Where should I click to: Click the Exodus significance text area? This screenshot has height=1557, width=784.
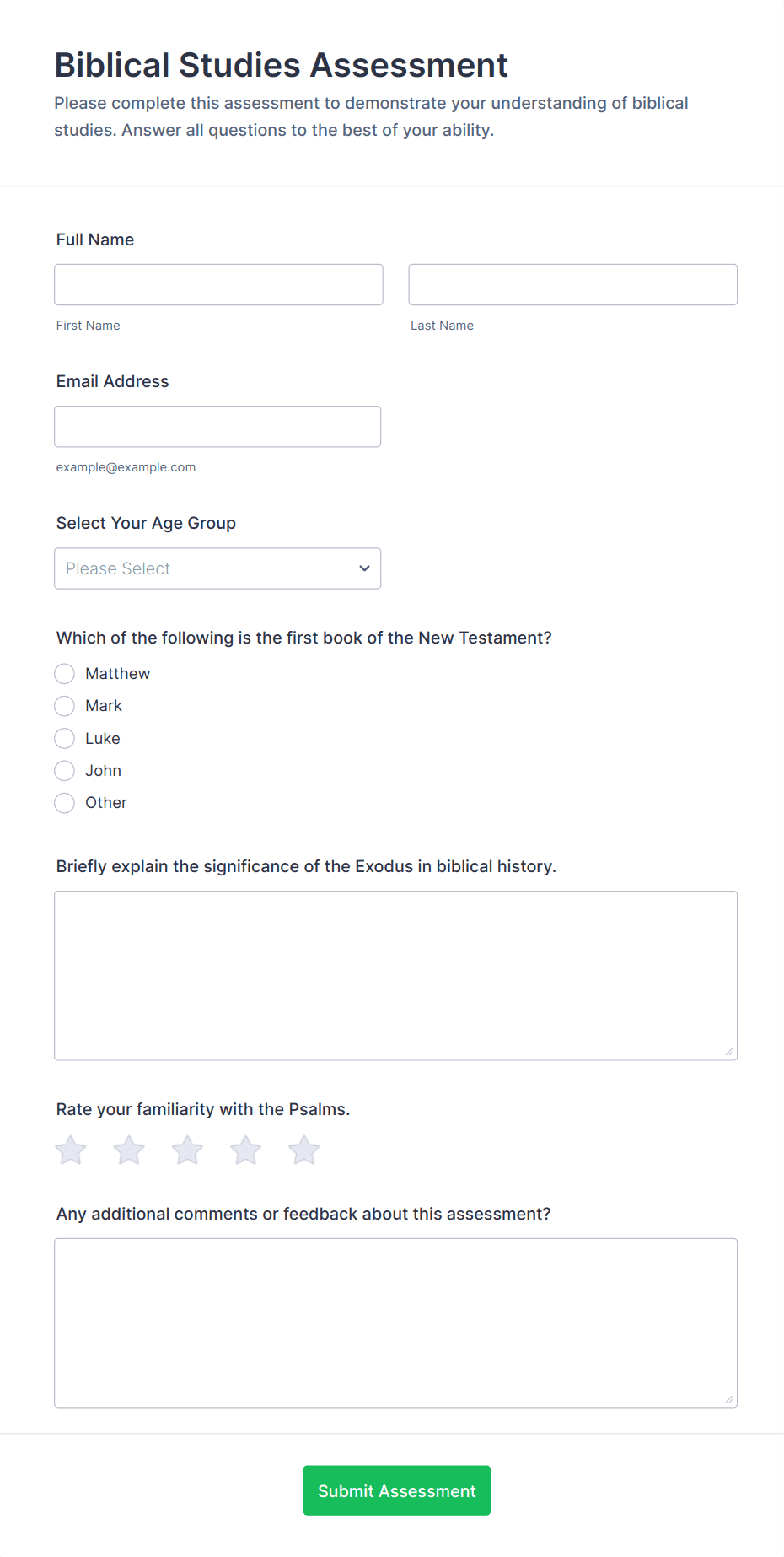pos(395,975)
